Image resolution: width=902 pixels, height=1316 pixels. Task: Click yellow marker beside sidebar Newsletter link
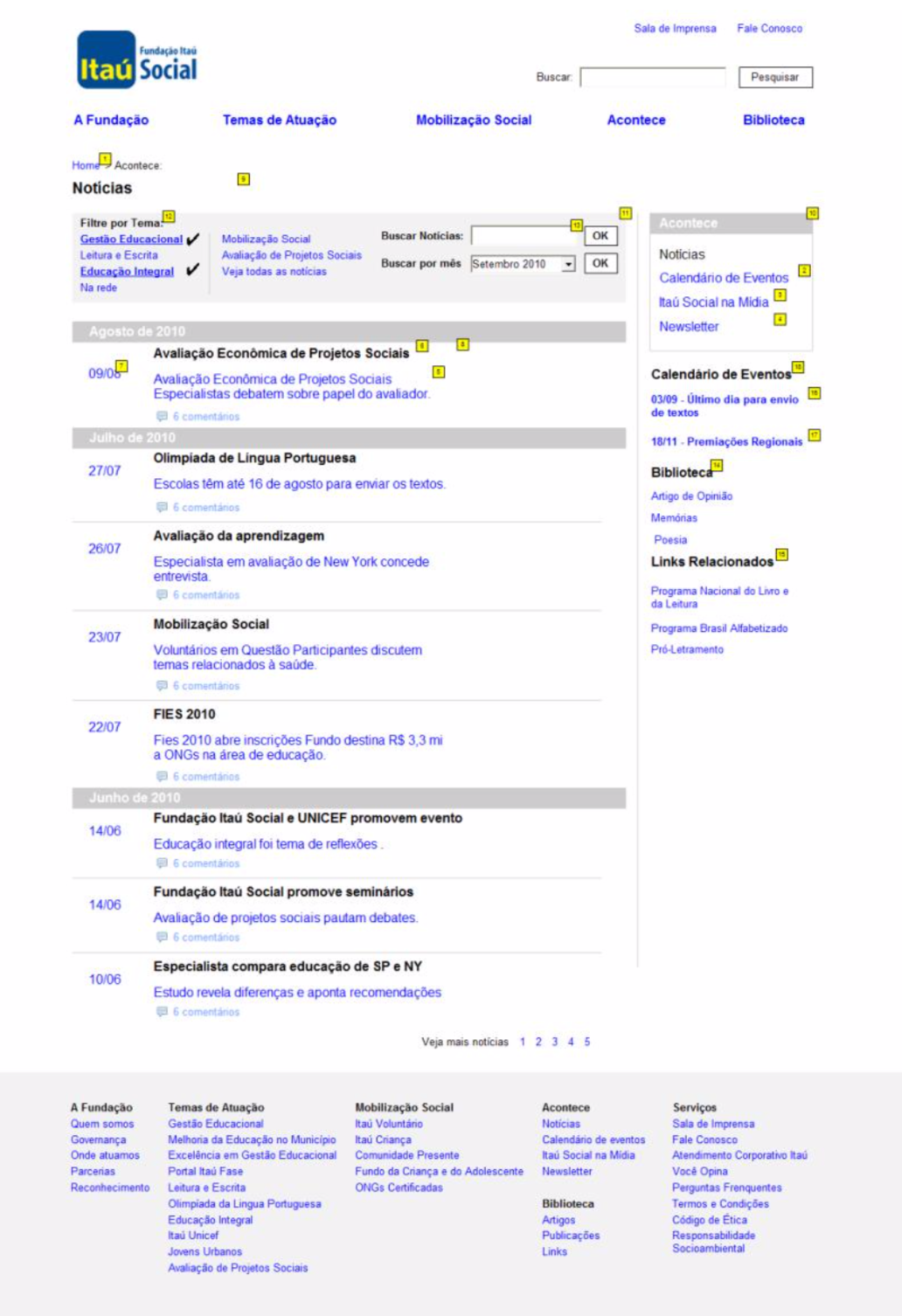click(781, 320)
